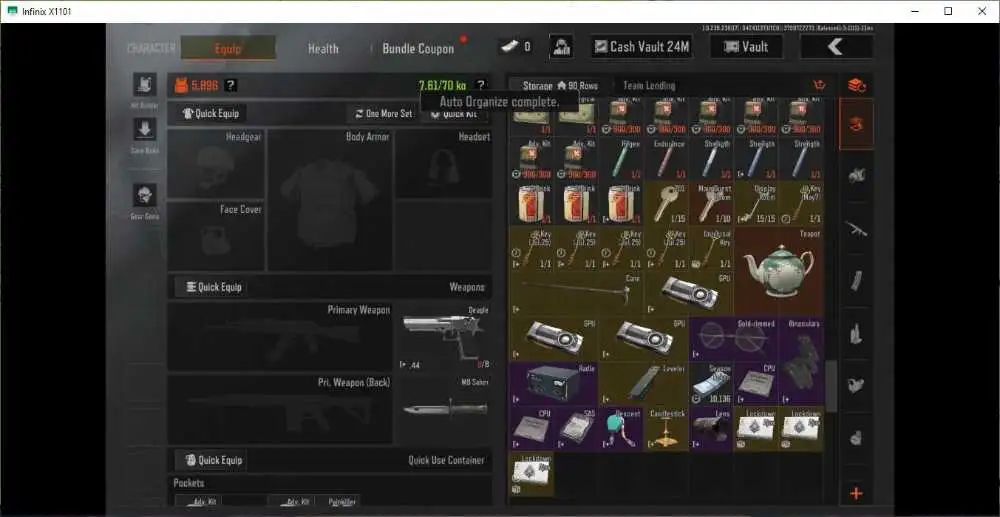Click the Save Build download icon
Image resolution: width=1000 pixels, height=517 pixels.
[x=145, y=129]
